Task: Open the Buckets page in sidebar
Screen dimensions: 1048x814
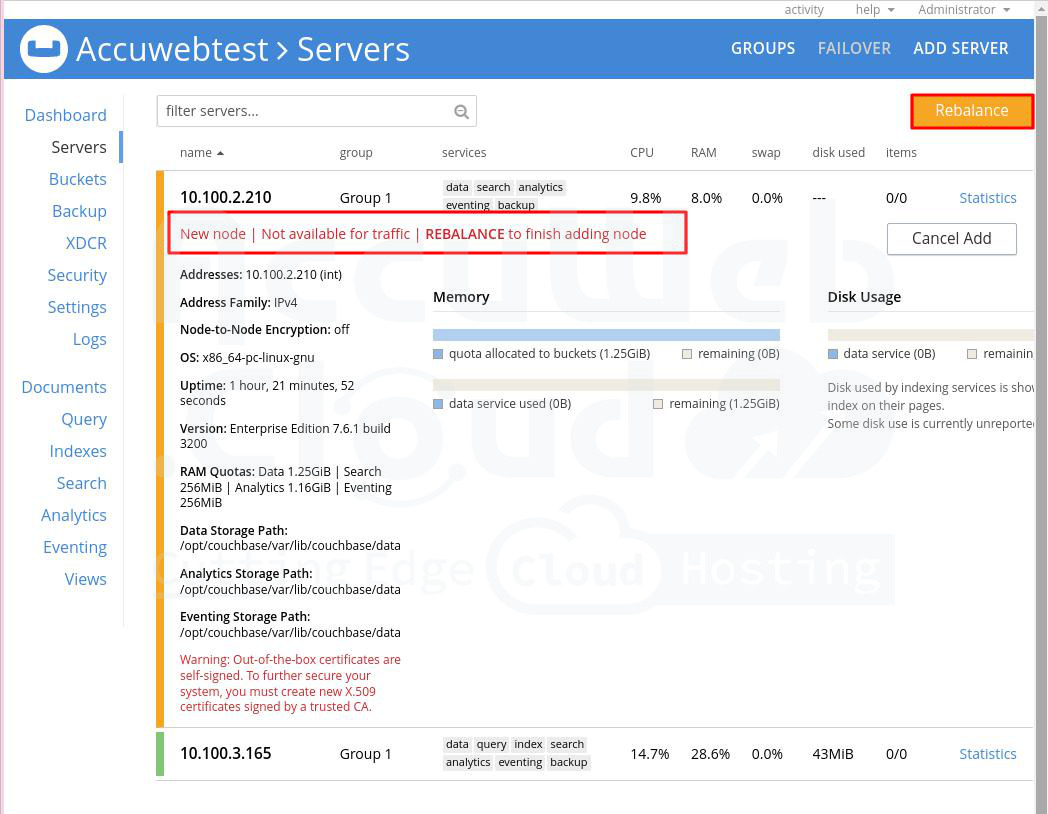Action: pos(78,179)
